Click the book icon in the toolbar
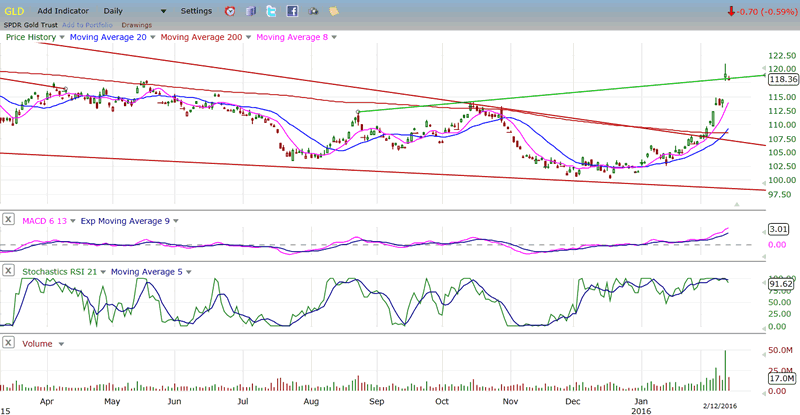 tap(250, 11)
